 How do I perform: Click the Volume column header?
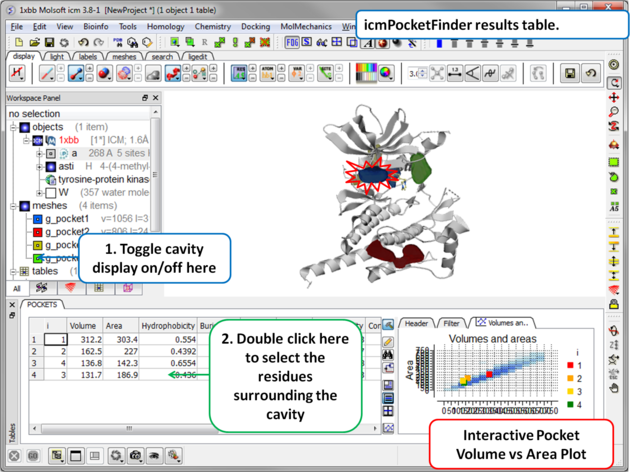coord(84,325)
